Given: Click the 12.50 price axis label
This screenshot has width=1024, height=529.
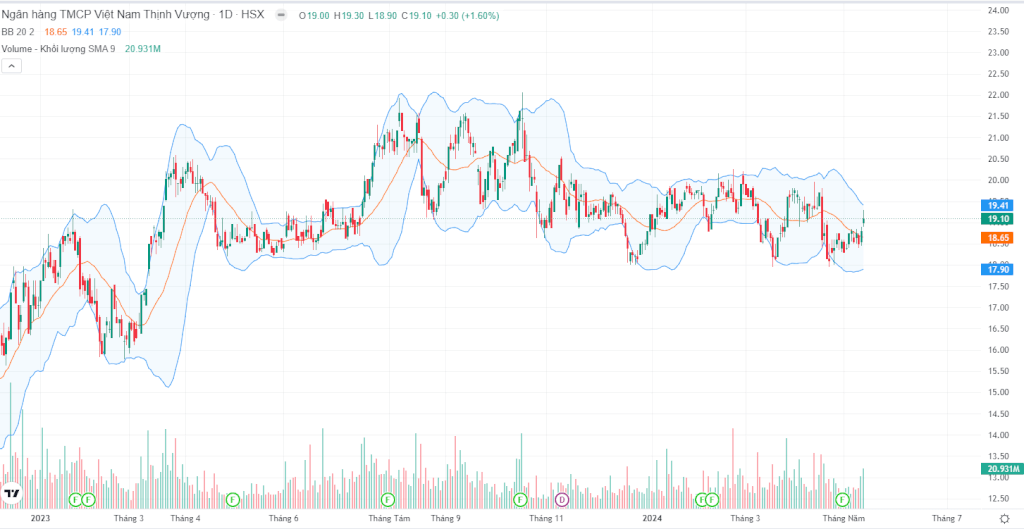Looking at the screenshot, I should point(997,499).
